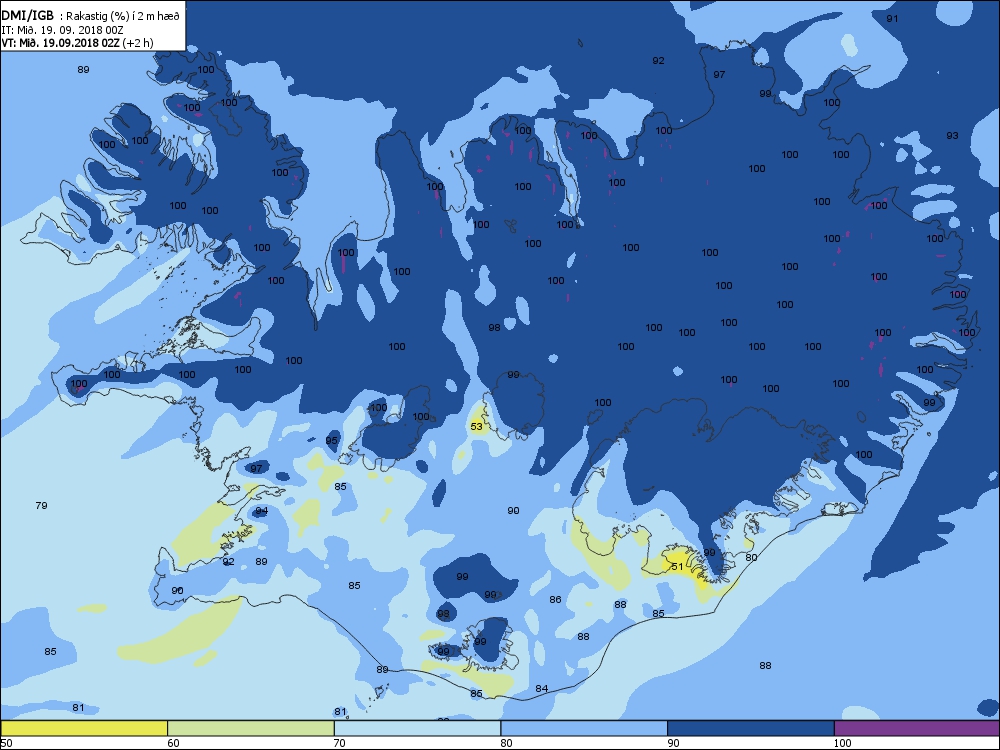Click the 'VT: Mið. 19.09.2018 02Z (+2 h)' line
The image size is (1000, 750).
pos(77,43)
